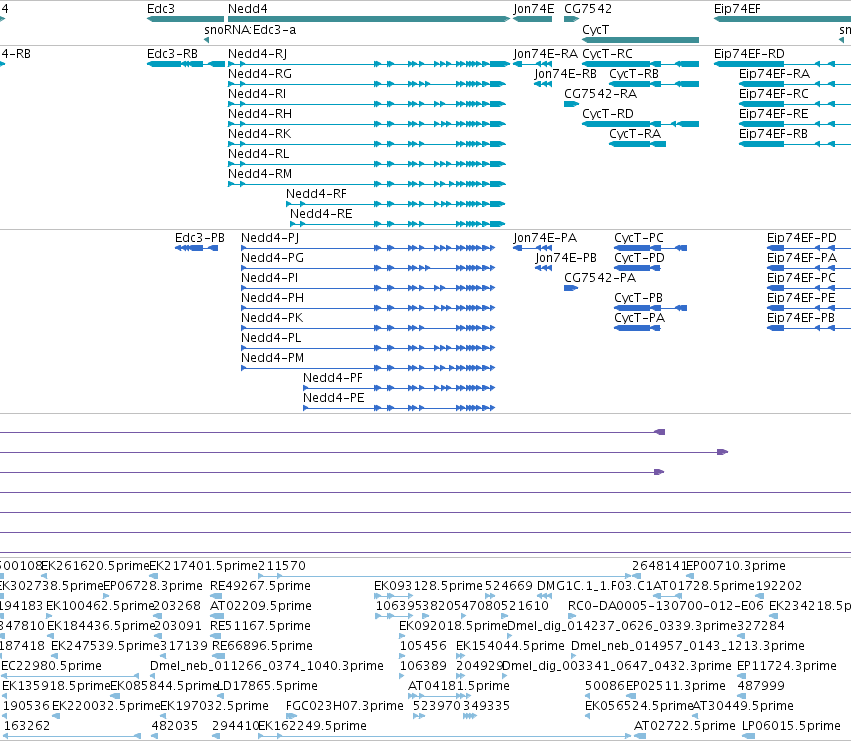Select transcript Nedd4-RI

click(x=257, y=94)
